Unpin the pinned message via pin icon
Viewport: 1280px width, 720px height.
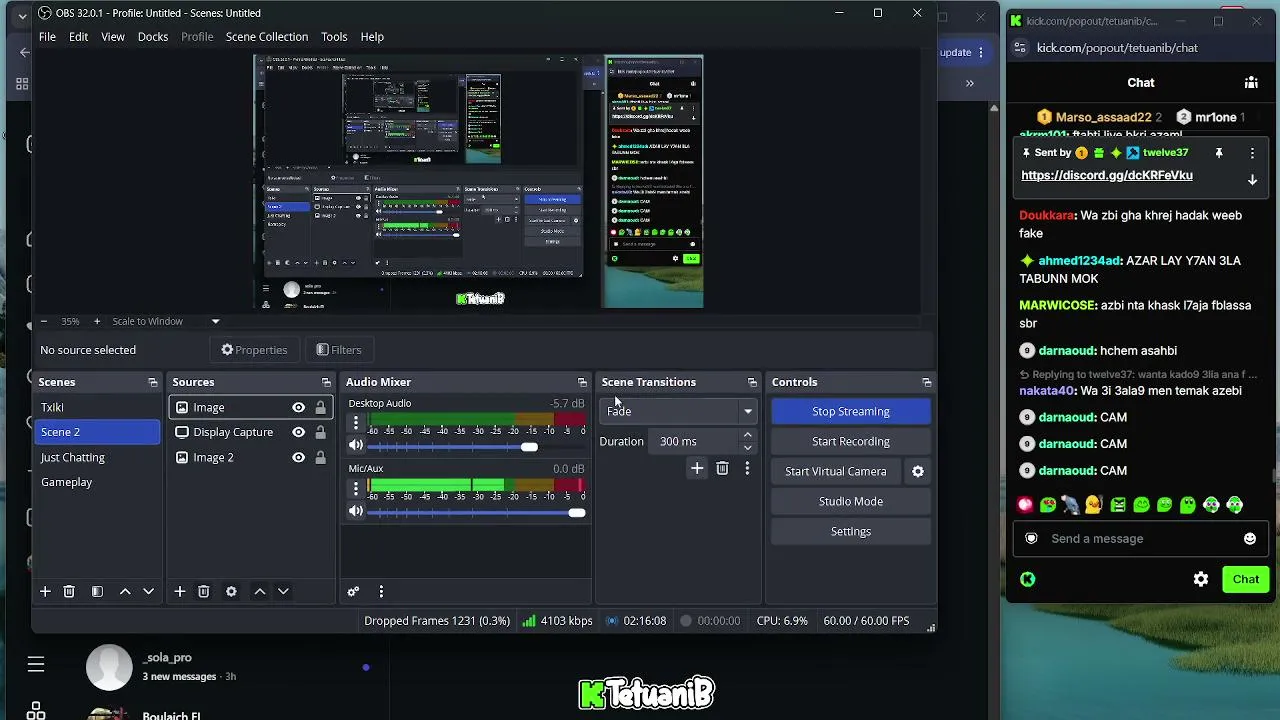click(x=1219, y=153)
